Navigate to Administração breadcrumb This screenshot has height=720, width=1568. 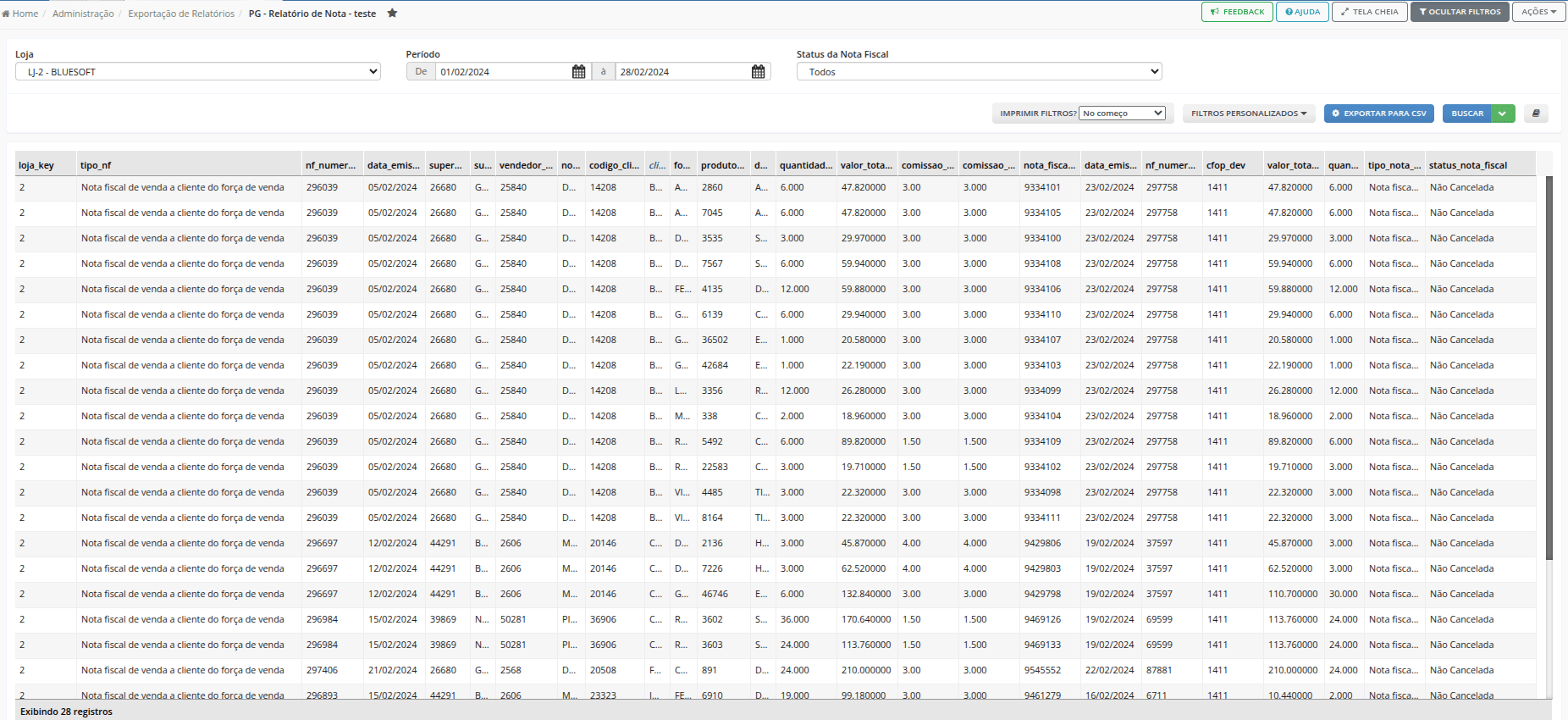point(83,14)
